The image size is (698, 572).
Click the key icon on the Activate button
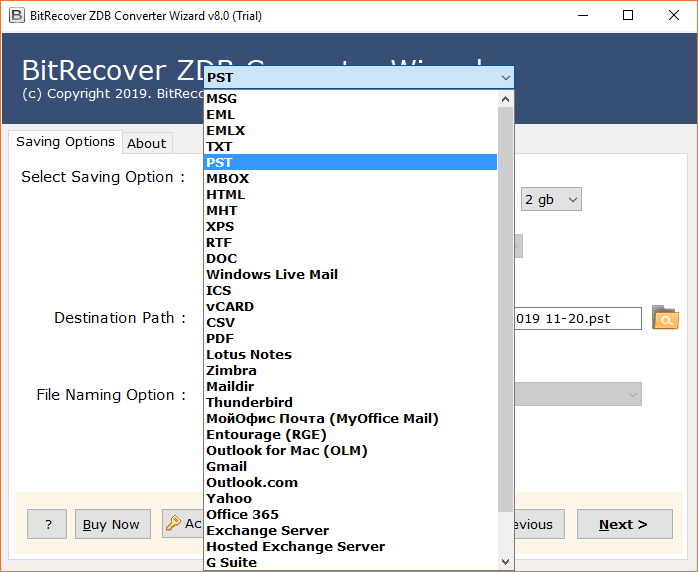[173, 523]
